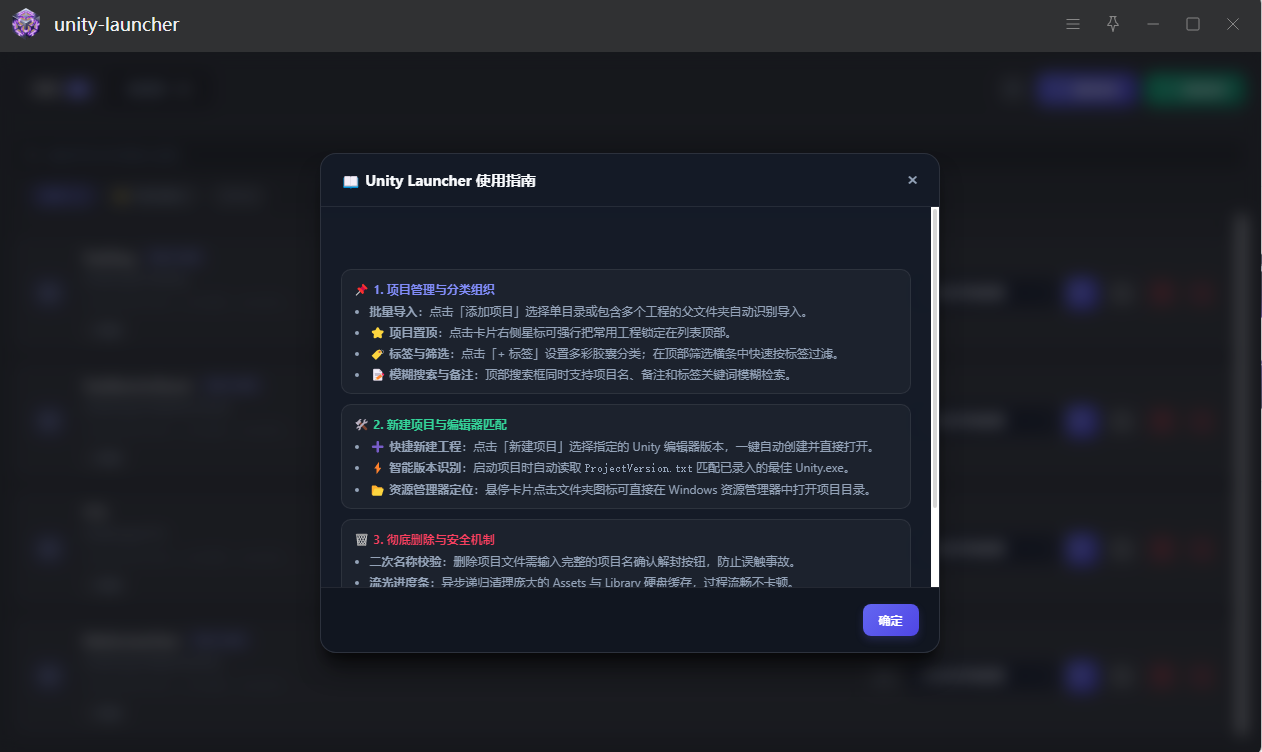The height and width of the screenshot is (752, 1262).
Task: Click the 资源管理器定位 bullet label
Action: click(431, 490)
